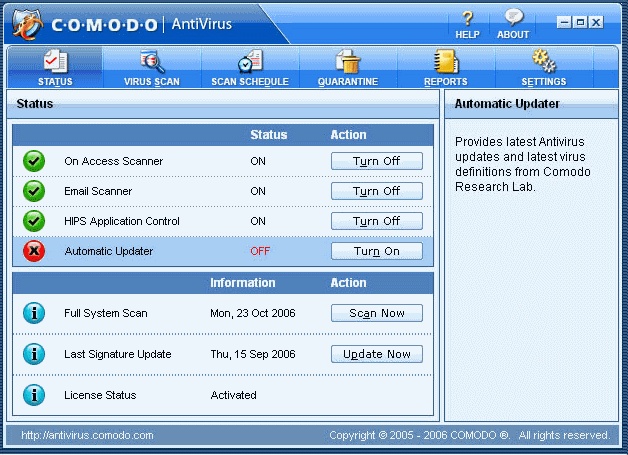Click the License Status label

100,395
